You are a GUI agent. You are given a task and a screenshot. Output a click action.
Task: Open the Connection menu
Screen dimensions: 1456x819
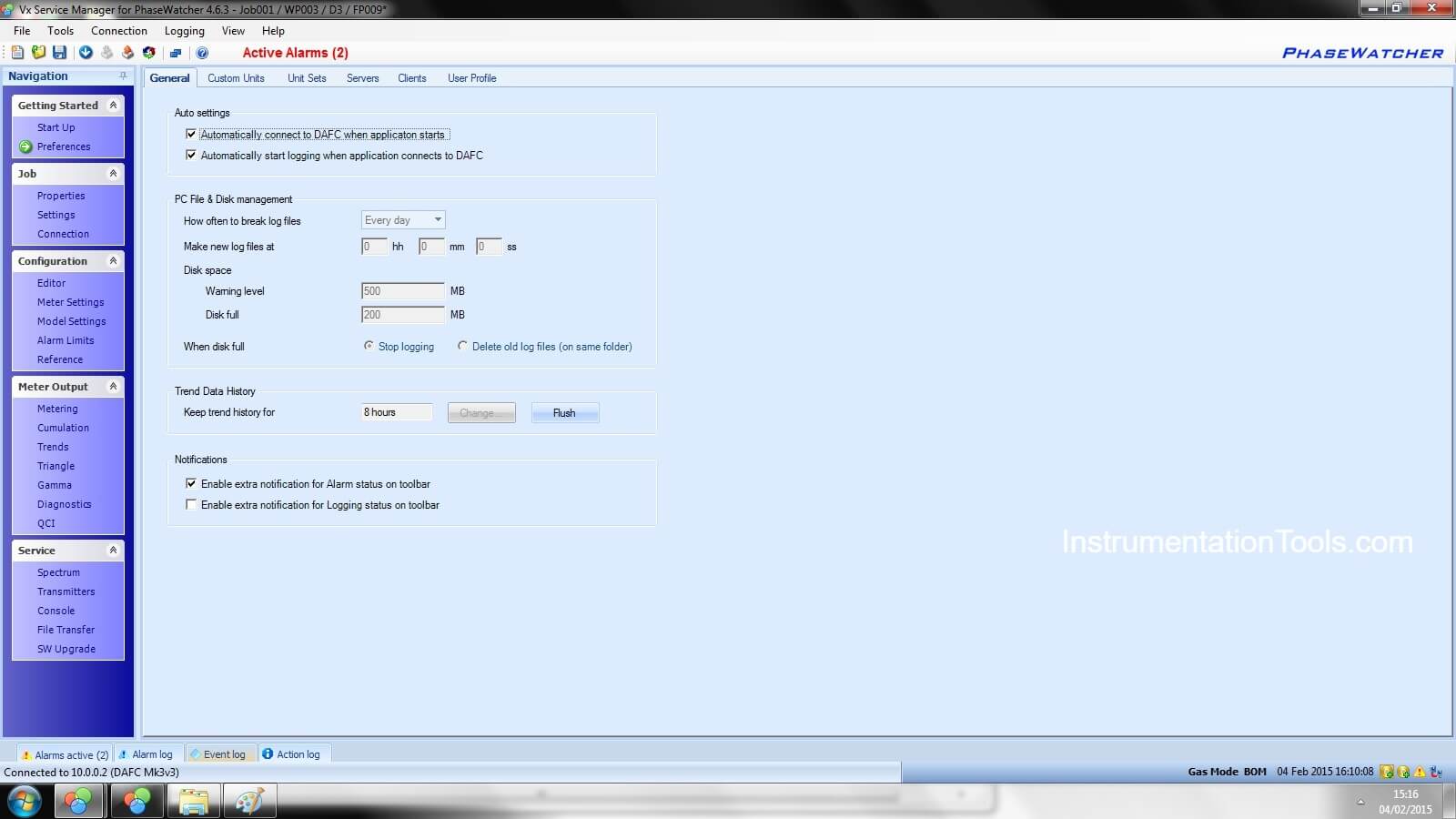(118, 30)
